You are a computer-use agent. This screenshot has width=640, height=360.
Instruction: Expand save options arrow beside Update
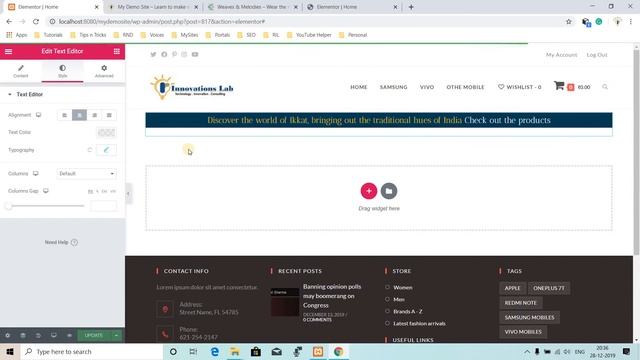click(116, 336)
